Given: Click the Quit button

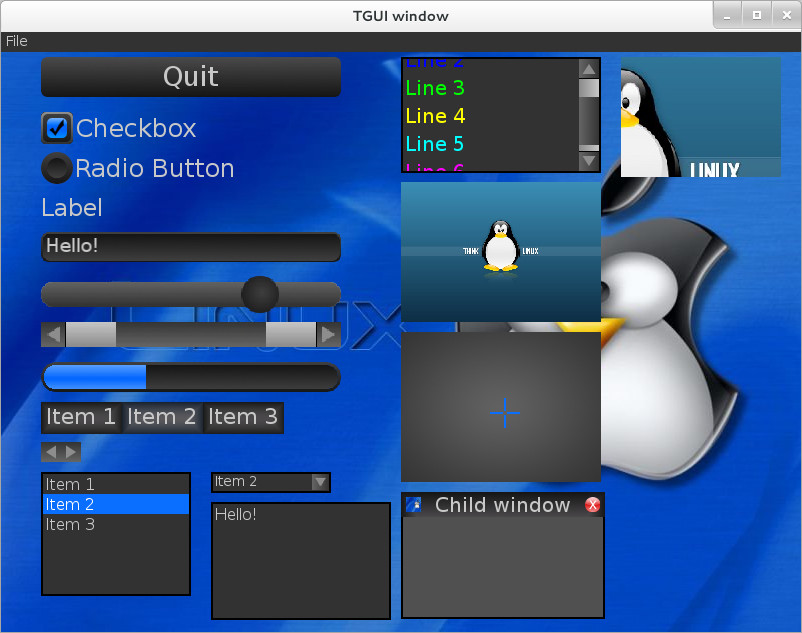Looking at the screenshot, I should tap(191, 77).
